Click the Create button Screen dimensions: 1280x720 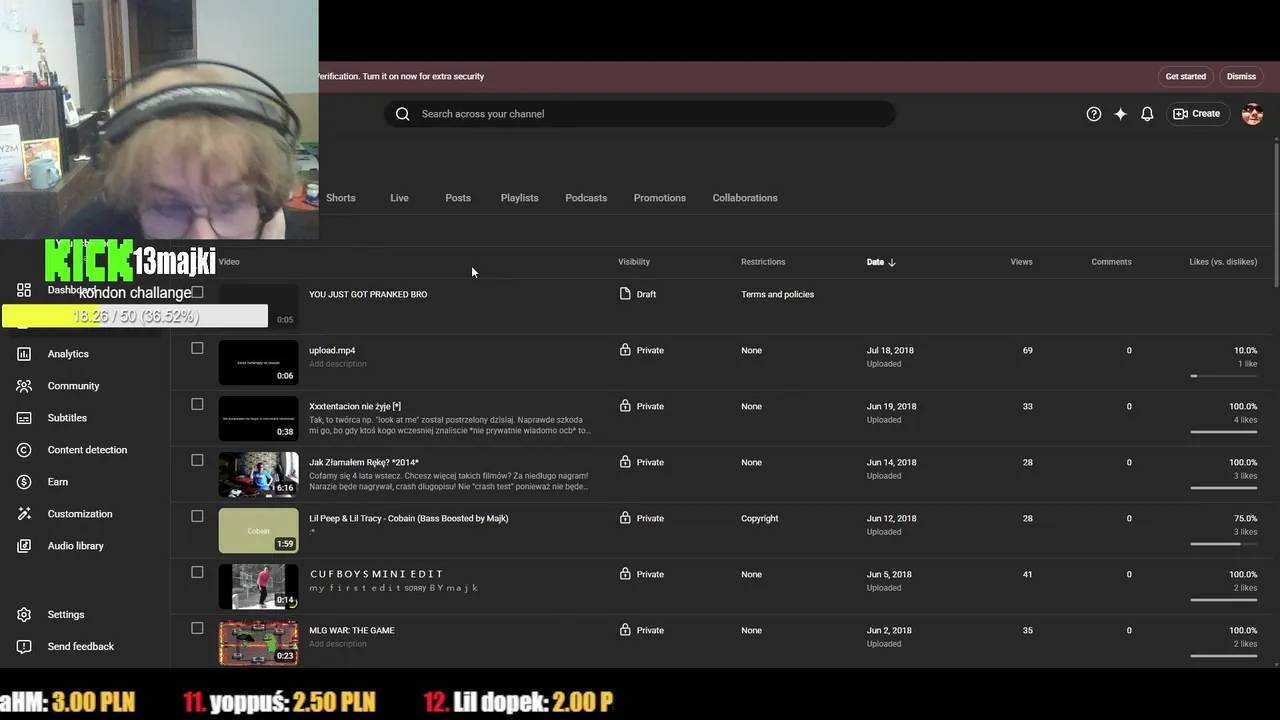pos(1197,114)
